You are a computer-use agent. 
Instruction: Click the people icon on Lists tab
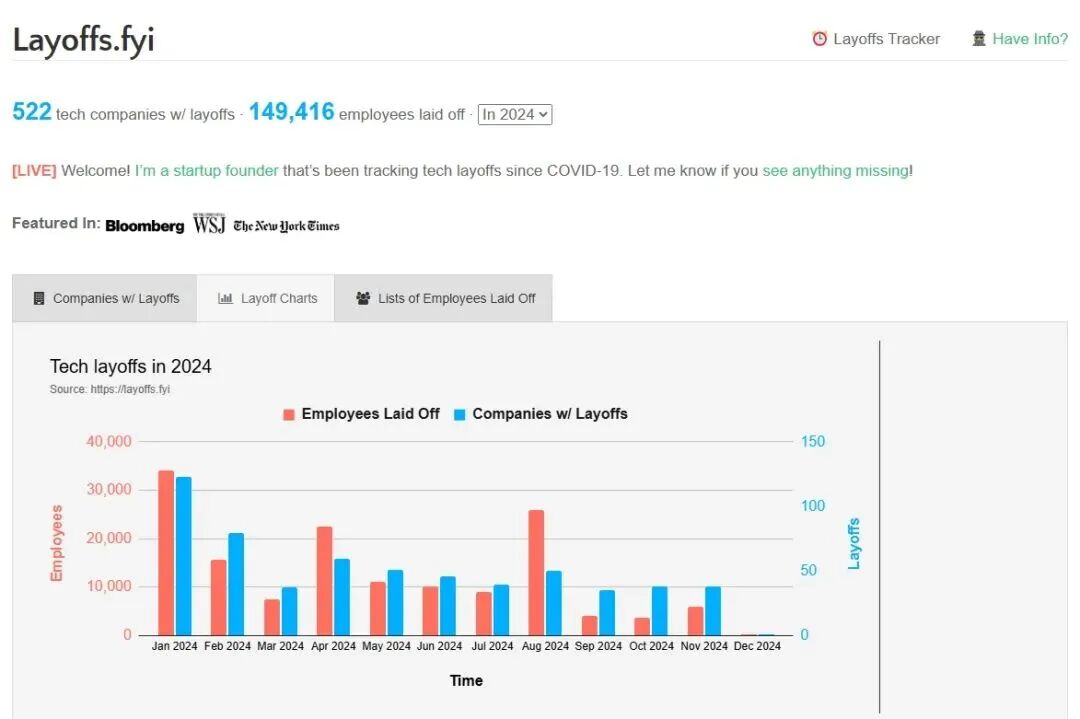pyautogui.click(x=363, y=298)
